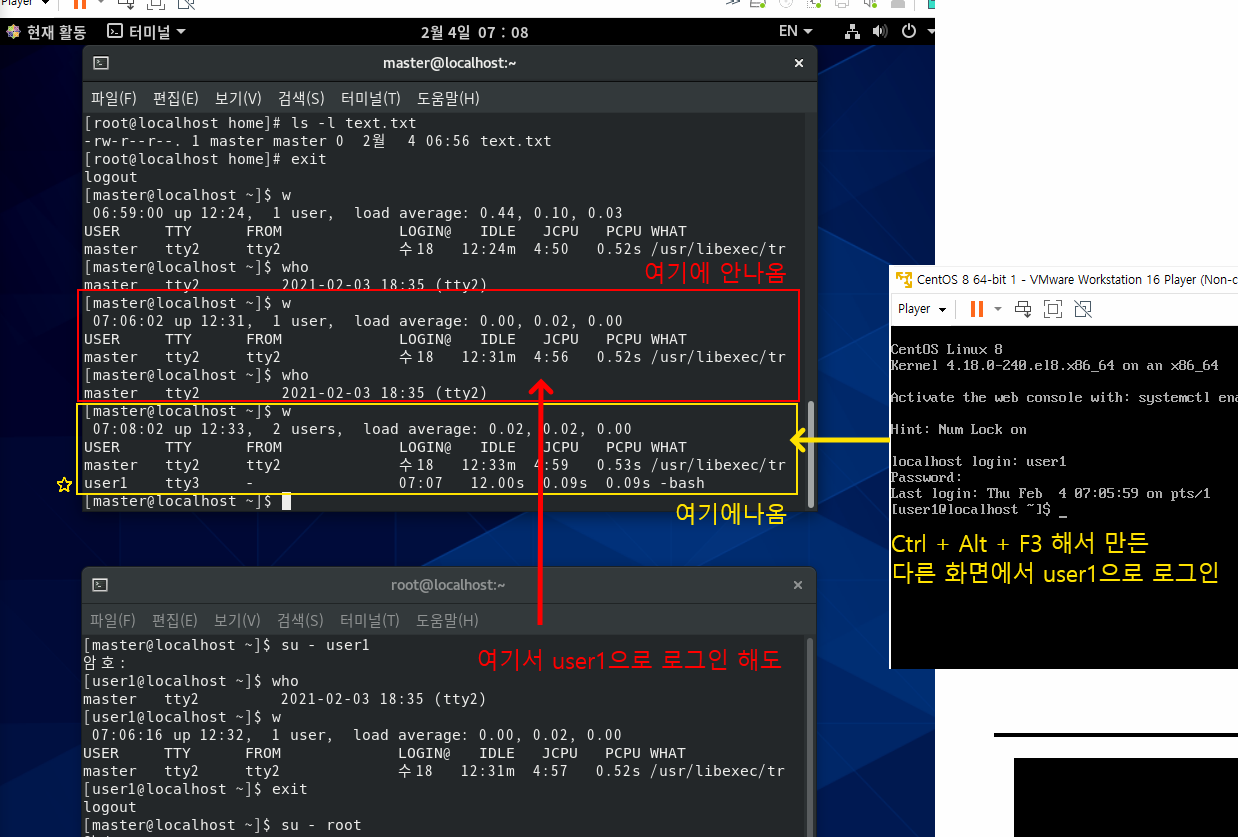Click the clock showing 2월 4일 07:08

tap(474, 32)
